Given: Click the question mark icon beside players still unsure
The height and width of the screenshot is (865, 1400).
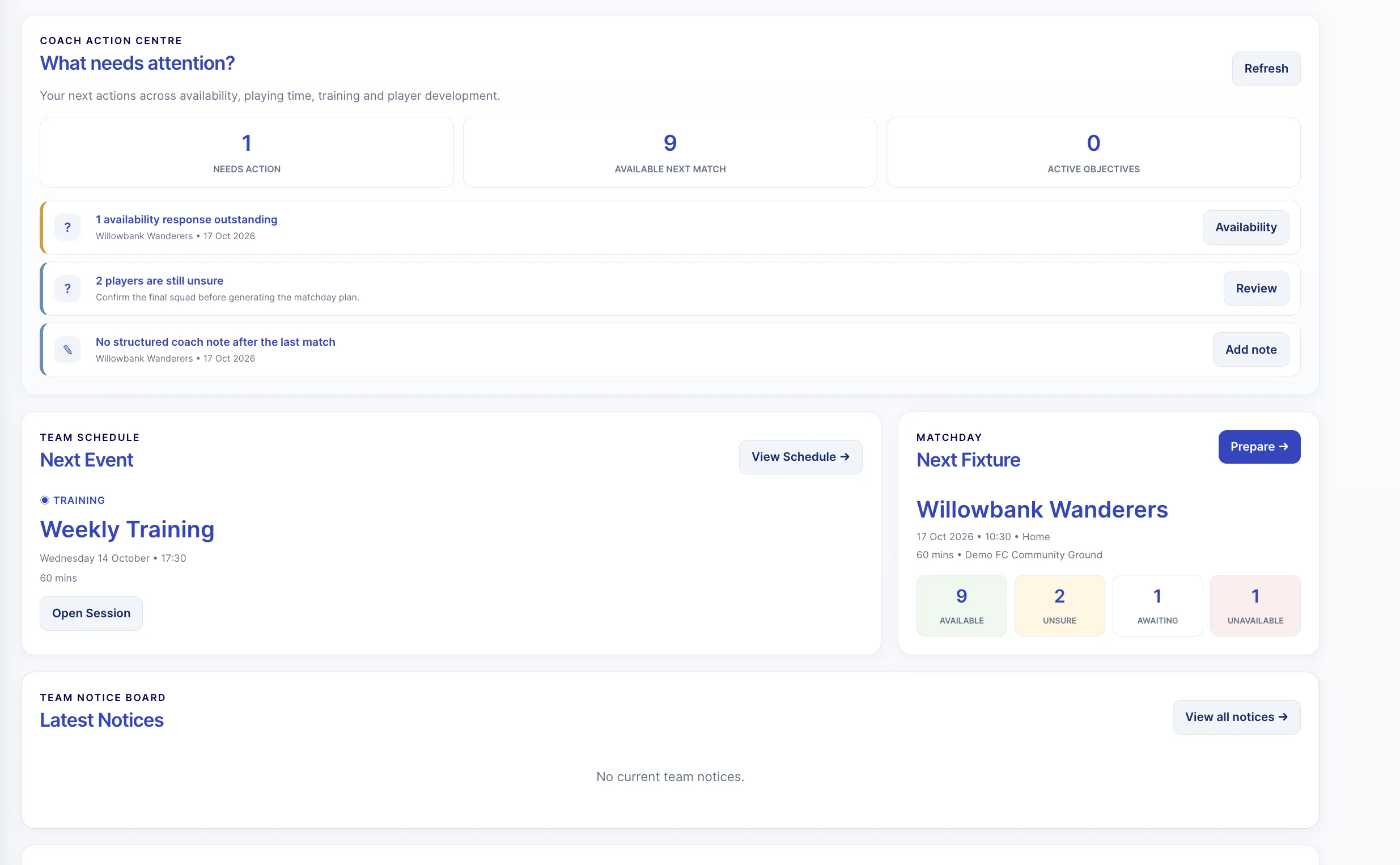Looking at the screenshot, I should [67, 289].
